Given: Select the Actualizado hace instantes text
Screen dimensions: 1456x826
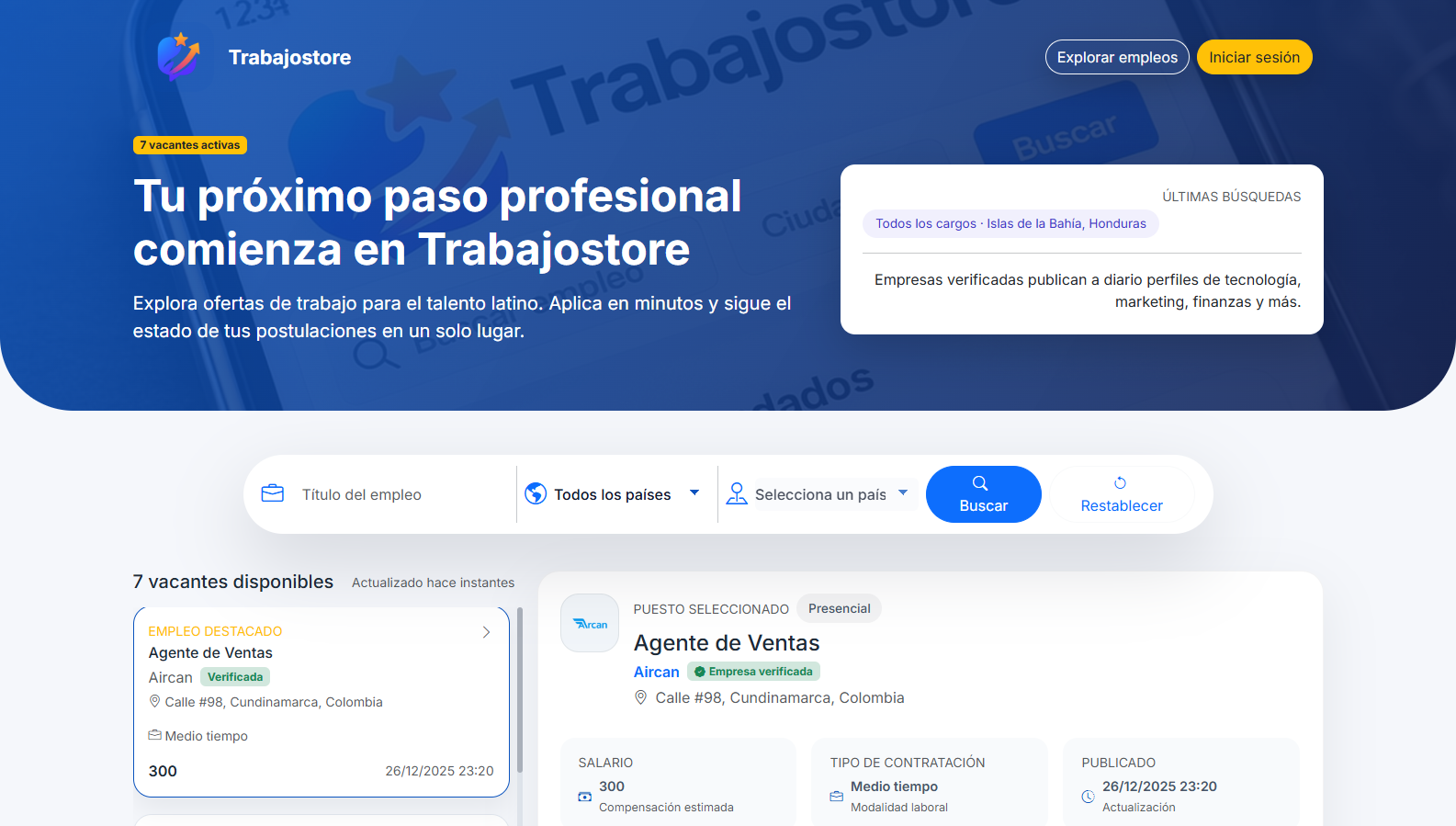Looking at the screenshot, I should click(433, 583).
